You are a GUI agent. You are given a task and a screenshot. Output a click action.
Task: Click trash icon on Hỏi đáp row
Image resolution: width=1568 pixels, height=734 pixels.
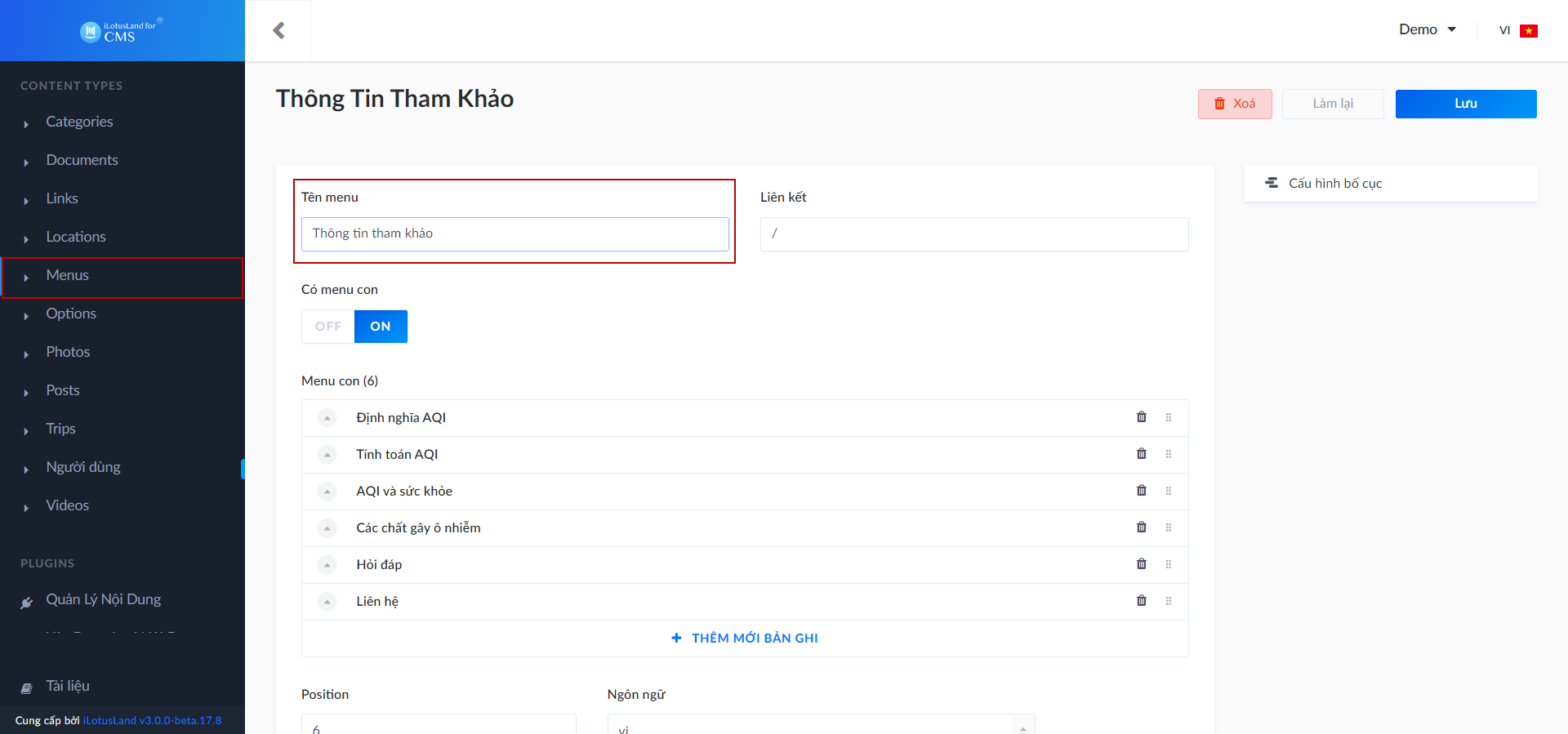pyautogui.click(x=1142, y=564)
